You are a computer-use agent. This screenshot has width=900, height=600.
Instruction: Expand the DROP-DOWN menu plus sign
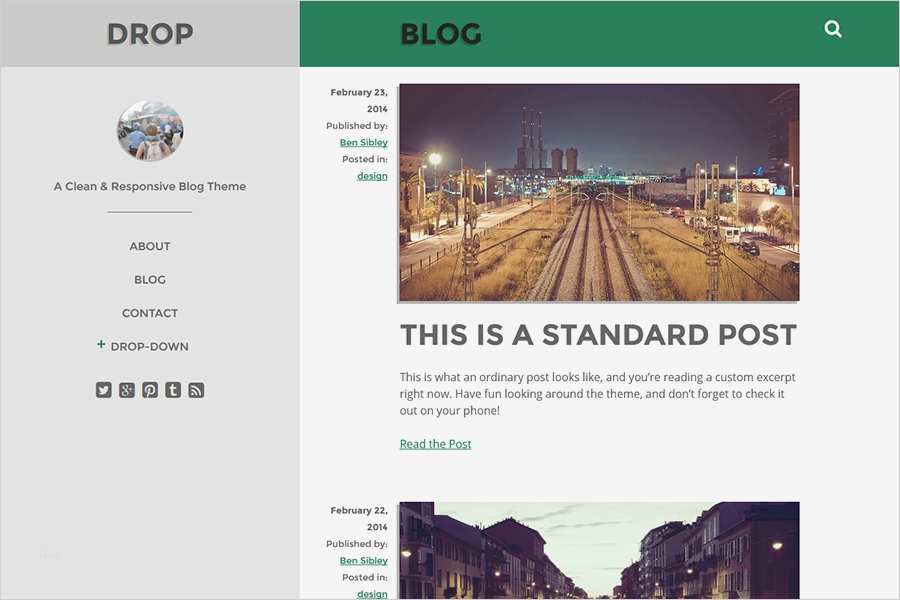pyautogui.click(x=101, y=344)
